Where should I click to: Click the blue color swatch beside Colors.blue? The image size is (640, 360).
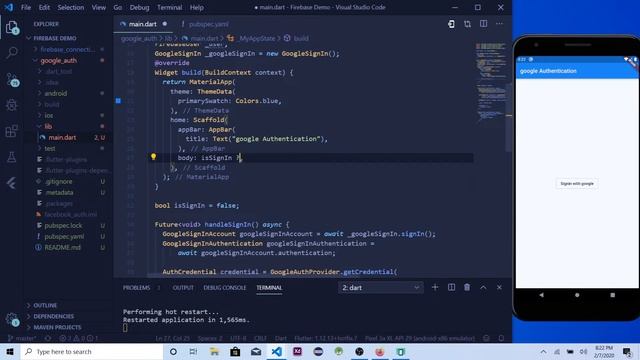click(118, 101)
